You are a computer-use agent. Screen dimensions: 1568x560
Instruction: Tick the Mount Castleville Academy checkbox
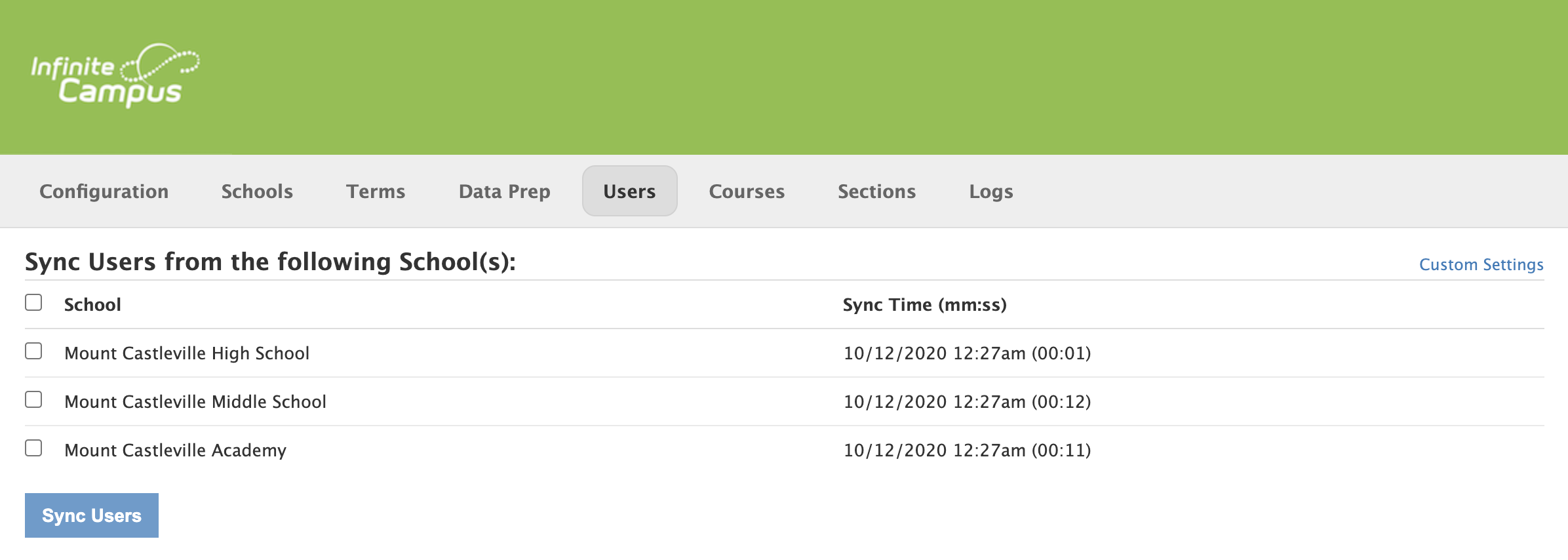click(33, 449)
